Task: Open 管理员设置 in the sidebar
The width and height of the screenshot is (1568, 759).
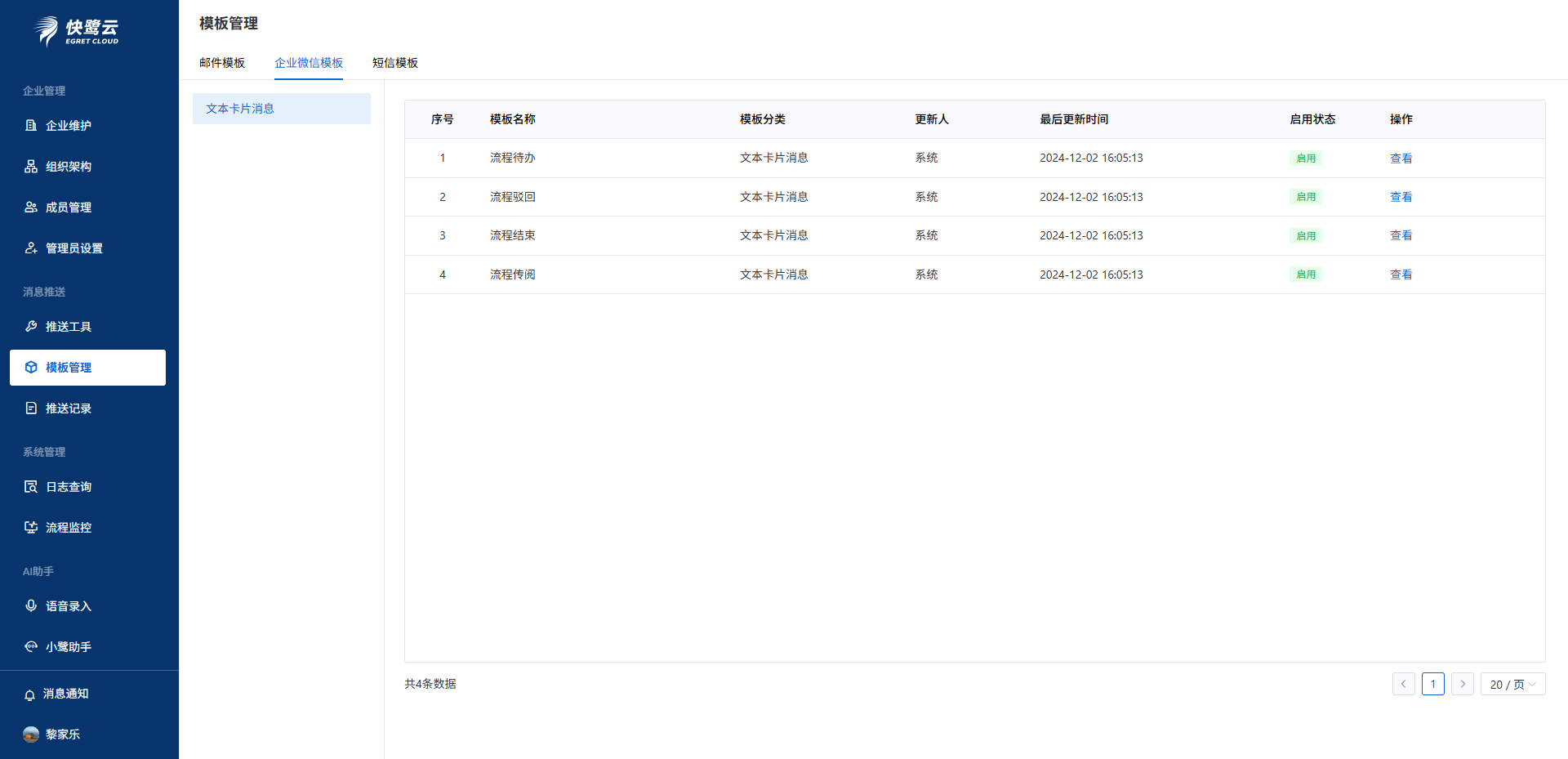Action: 73,248
